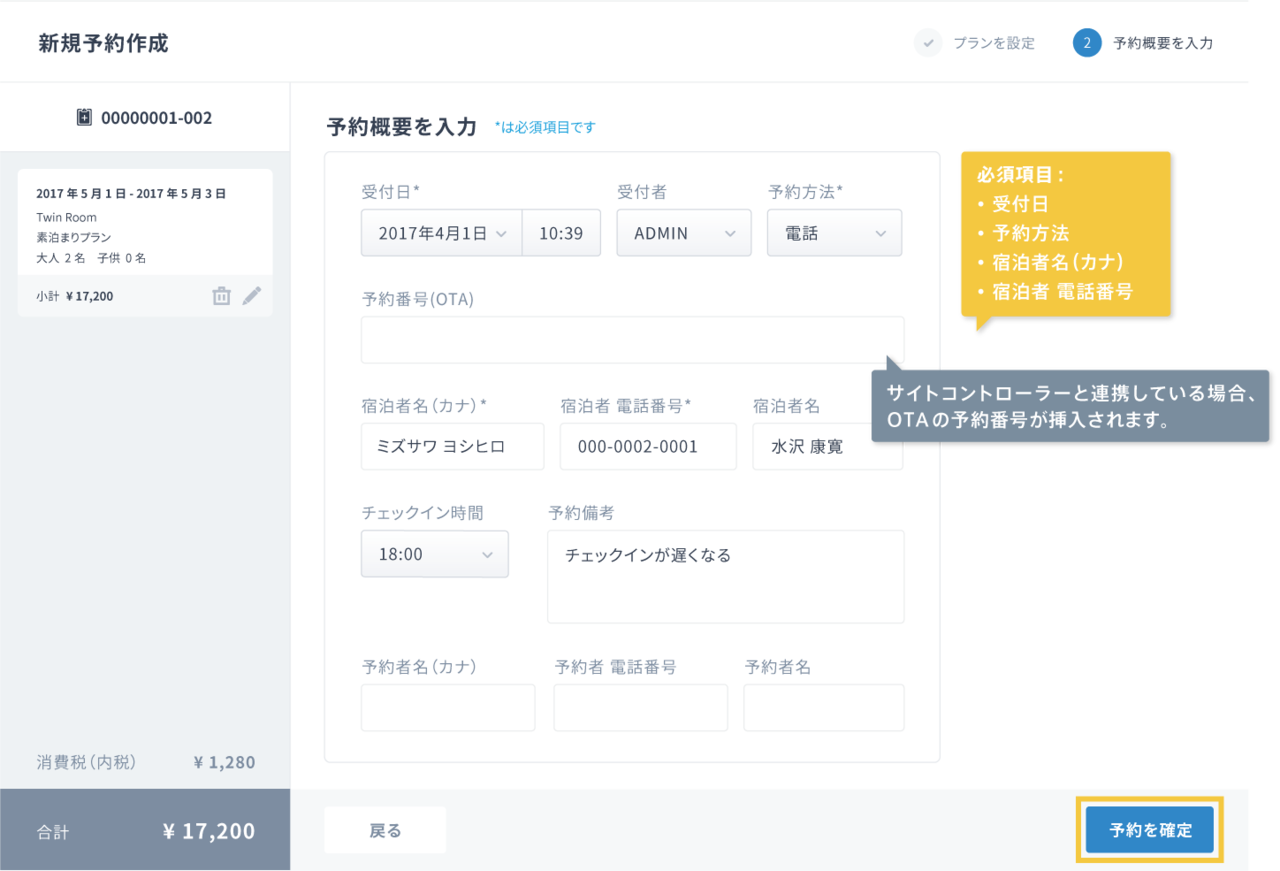
Task: Open the 予約方法 電話 dropdown
Action: (834, 233)
